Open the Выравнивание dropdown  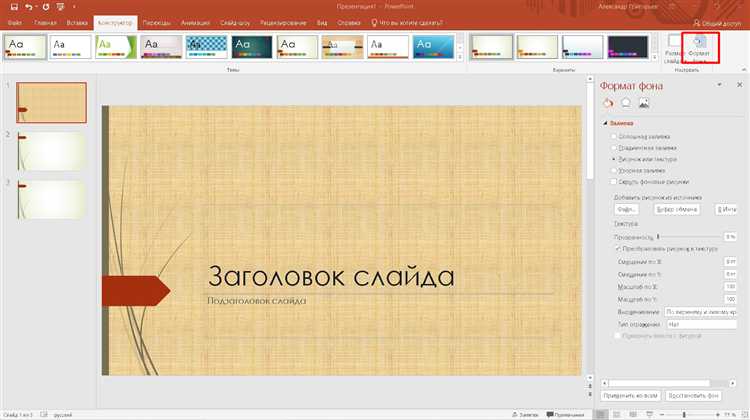click(701, 311)
